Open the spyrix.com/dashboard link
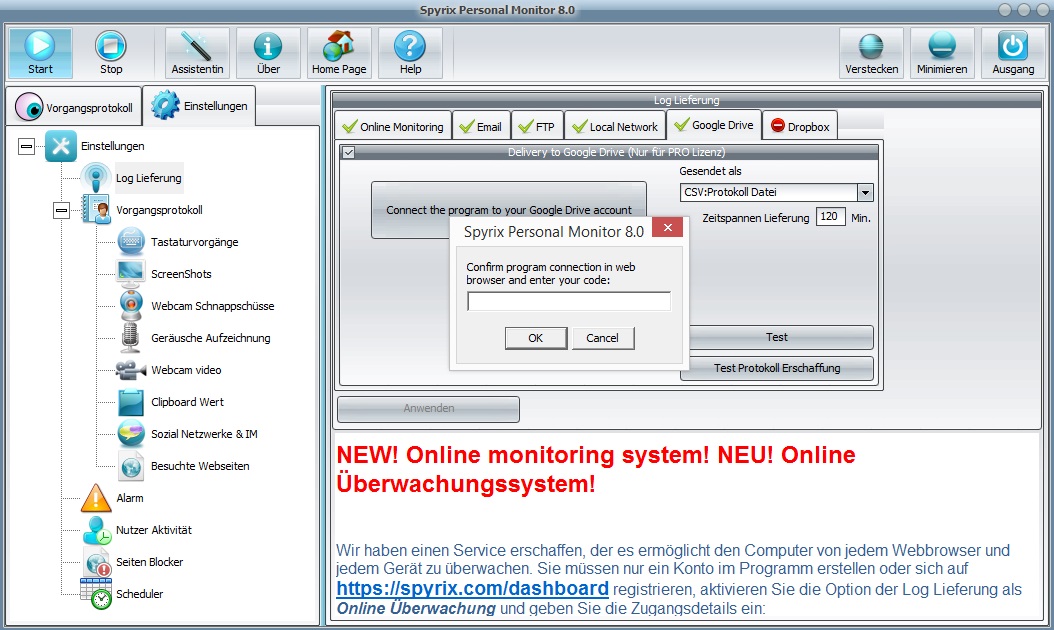The image size is (1054, 630). pyautogui.click(x=473, y=588)
